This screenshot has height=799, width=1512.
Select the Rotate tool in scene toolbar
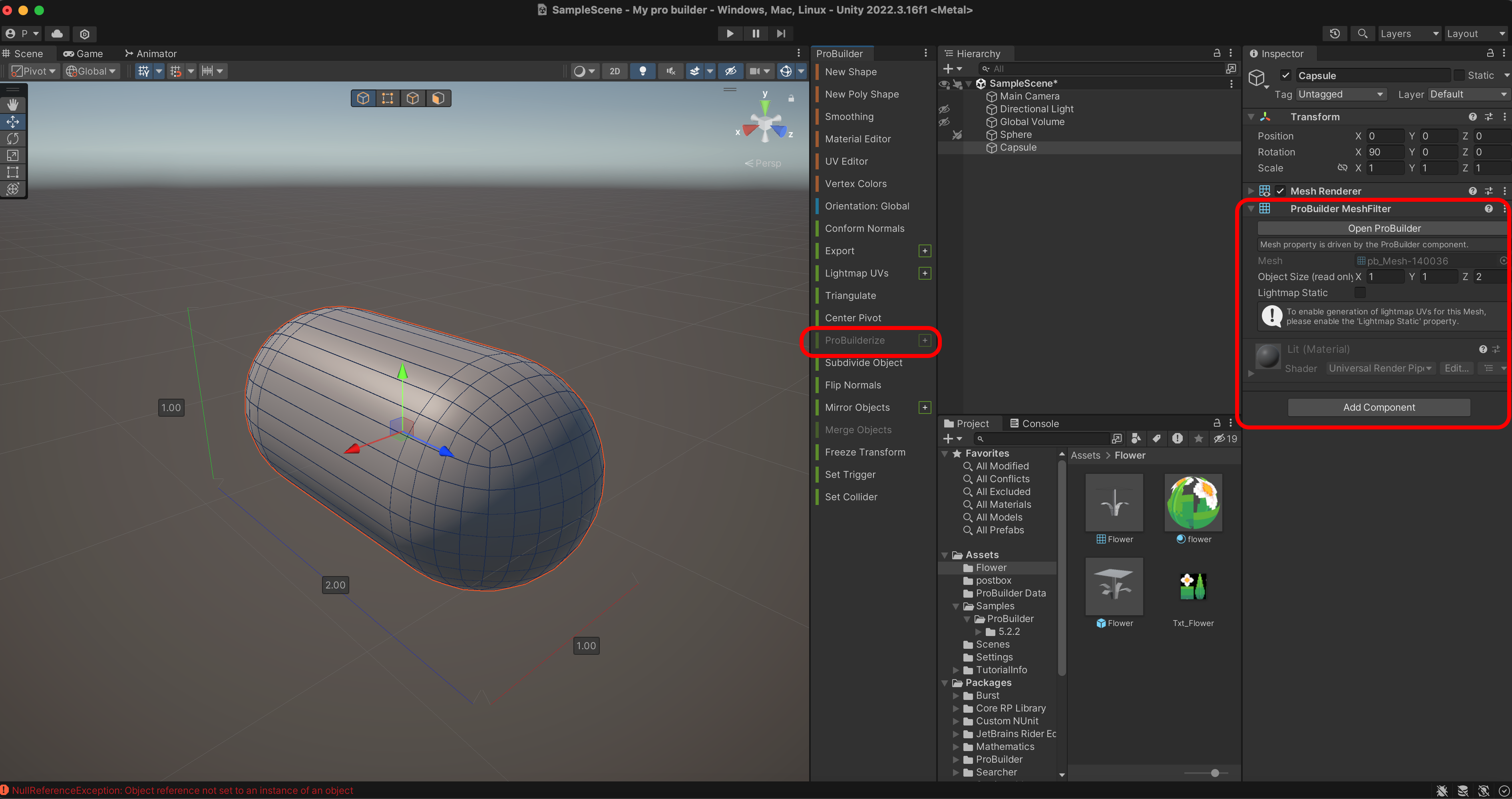pyautogui.click(x=12, y=139)
